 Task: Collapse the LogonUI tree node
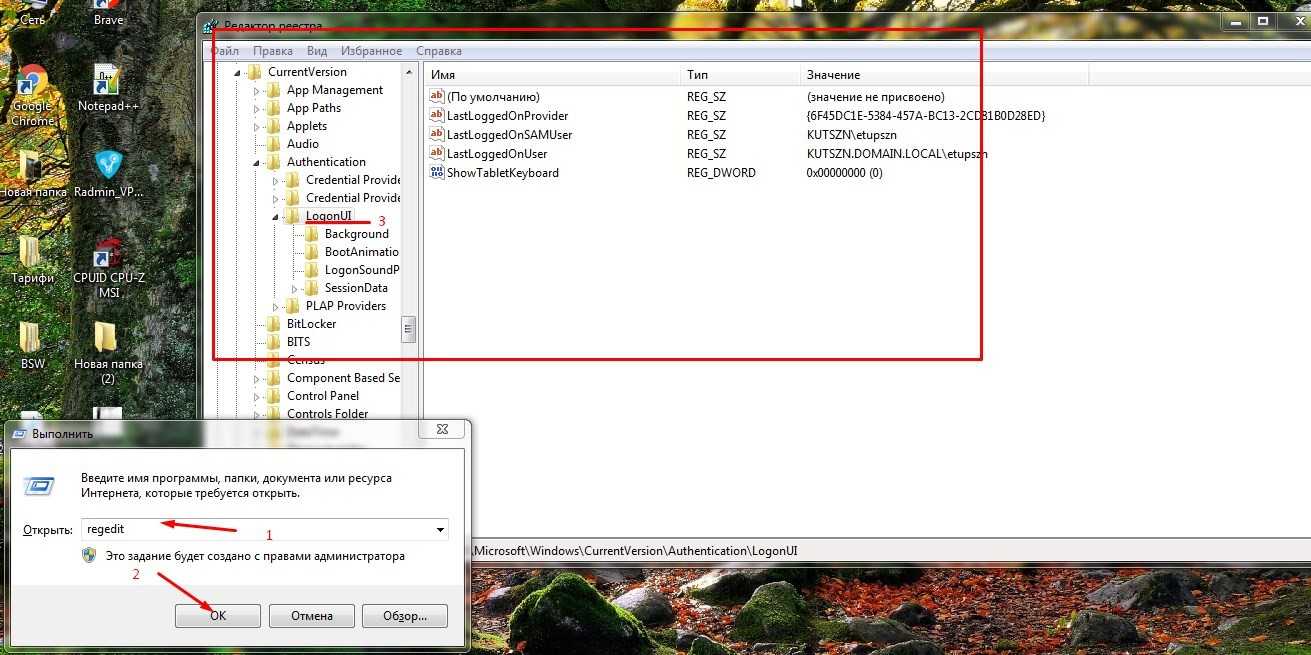coord(275,216)
